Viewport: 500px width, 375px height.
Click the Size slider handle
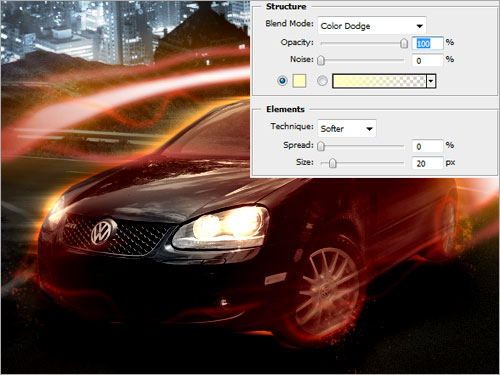pyautogui.click(x=333, y=163)
